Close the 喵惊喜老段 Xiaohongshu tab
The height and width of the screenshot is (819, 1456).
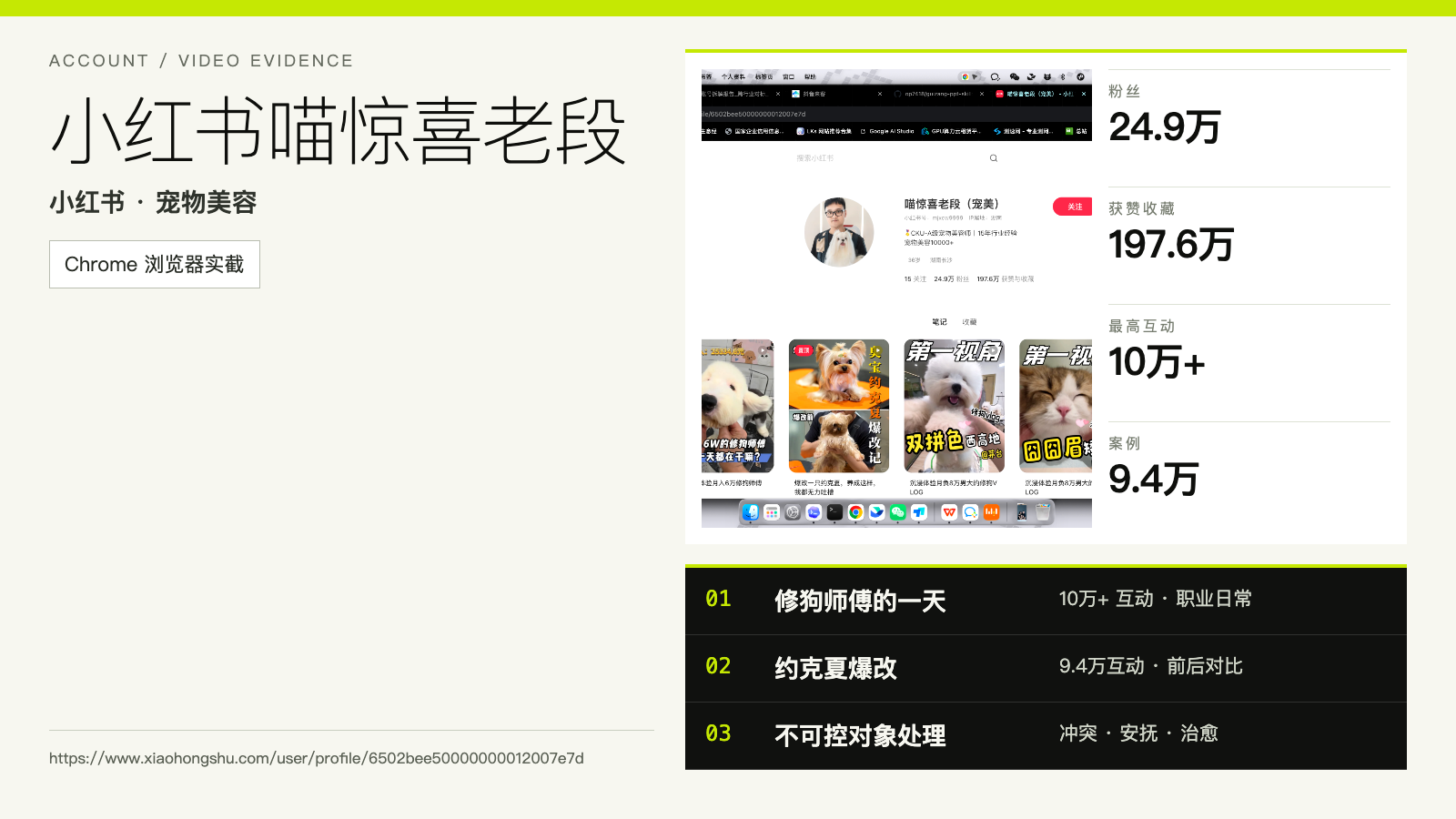(x=1084, y=94)
